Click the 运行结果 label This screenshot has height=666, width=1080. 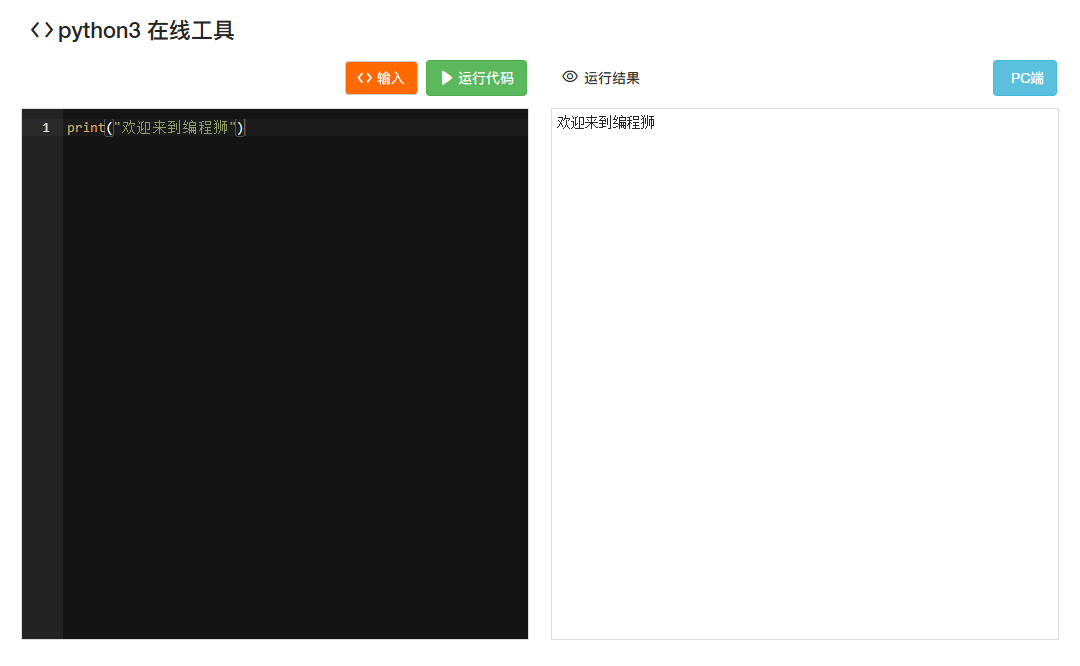pyautogui.click(x=612, y=78)
